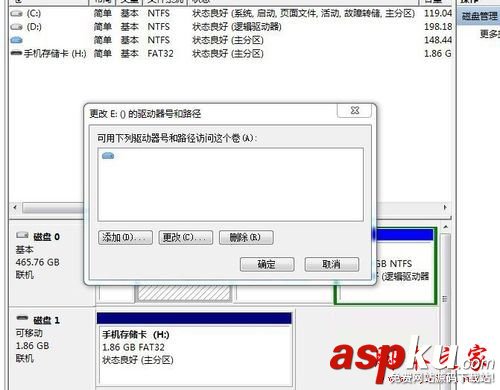Click FAT32 file system cell
This screenshot has height=390, width=500.
click(x=160, y=54)
